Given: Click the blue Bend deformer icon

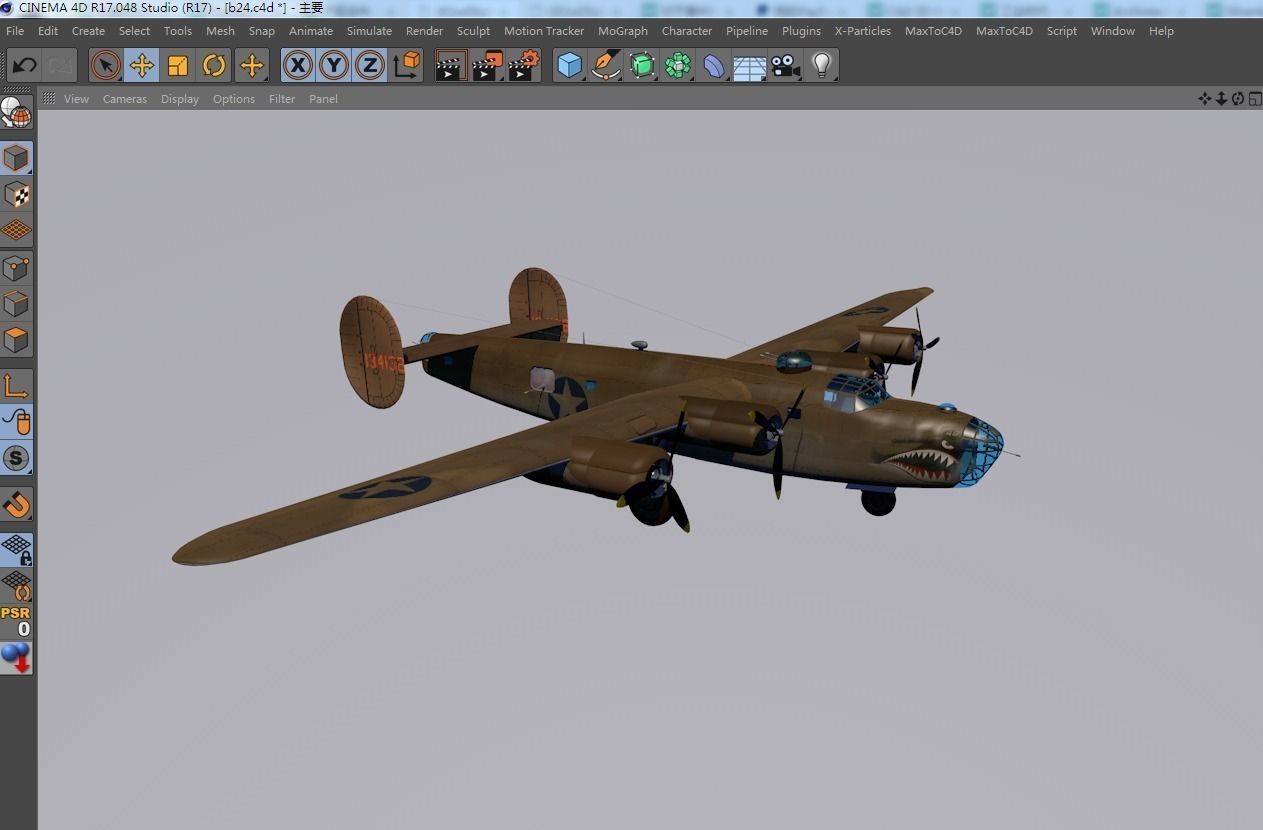Looking at the screenshot, I should (714, 66).
